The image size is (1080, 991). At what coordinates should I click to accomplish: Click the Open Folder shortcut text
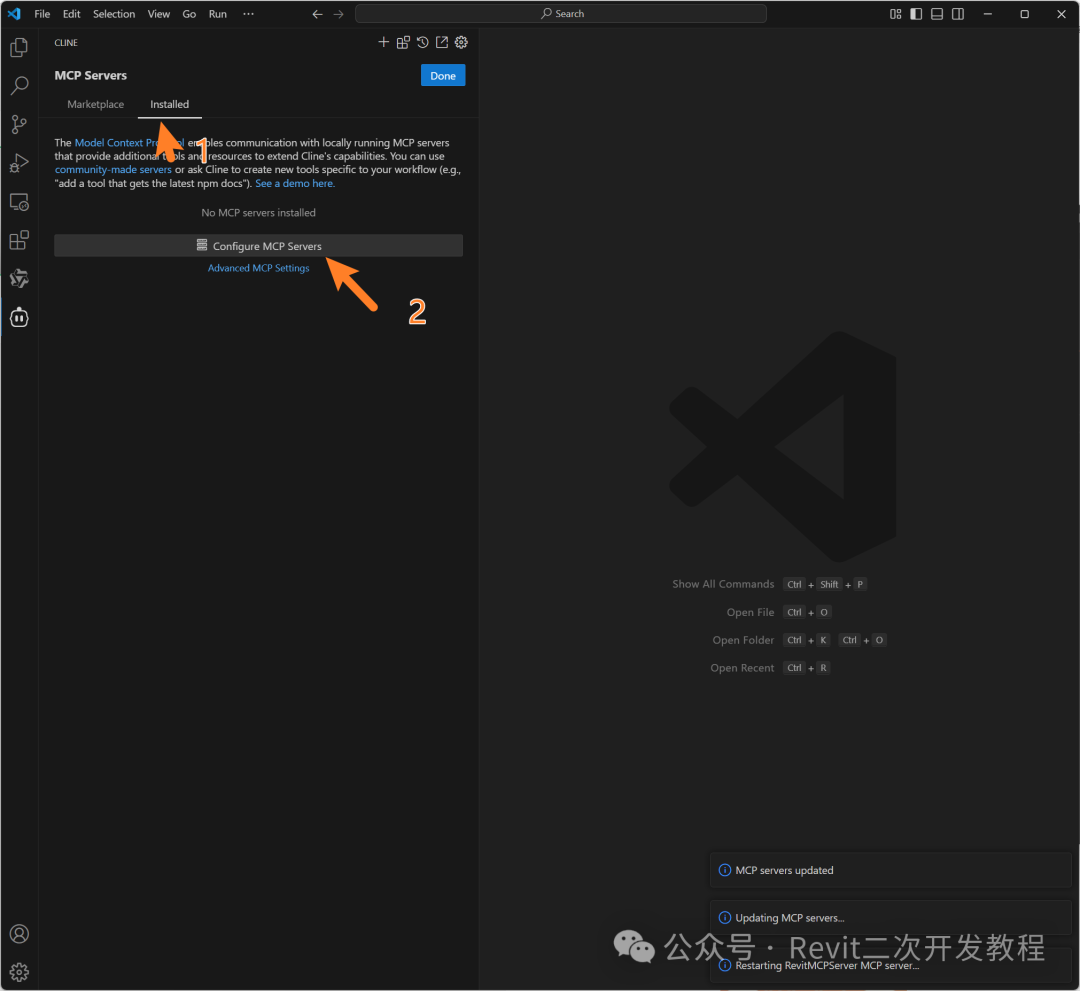(x=743, y=640)
